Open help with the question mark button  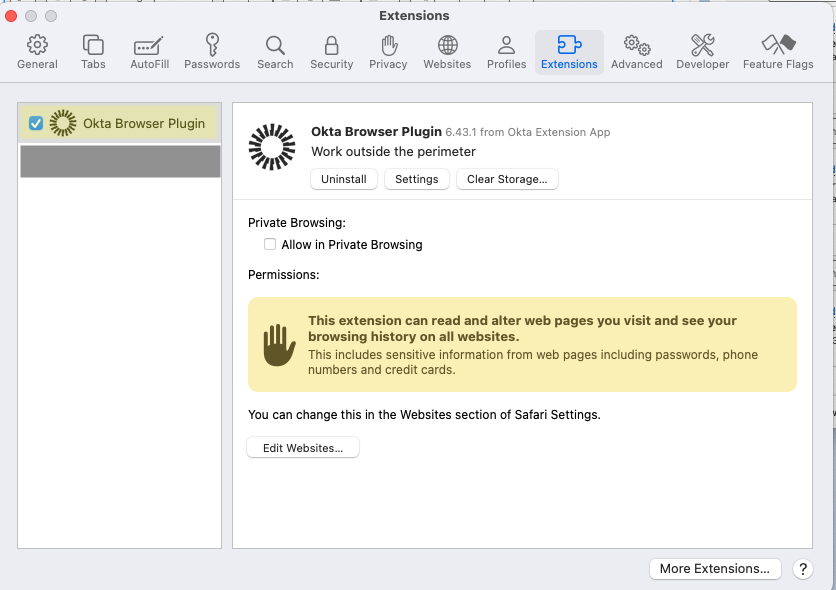802,569
